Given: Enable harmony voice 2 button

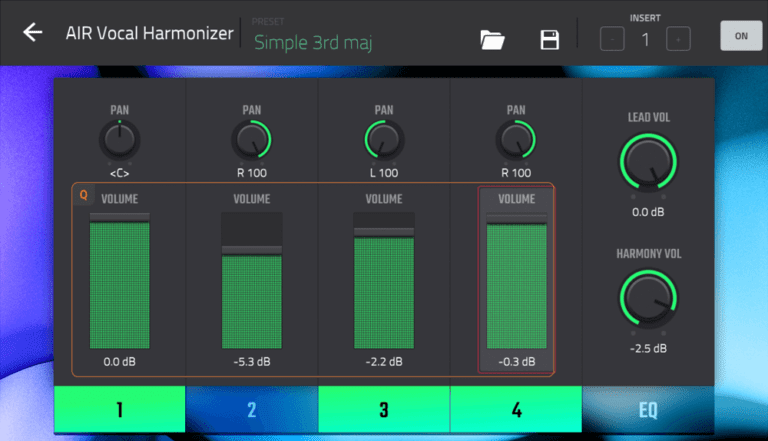Looking at the screenshot, I should pyautogui.click(x=252, y=410).
